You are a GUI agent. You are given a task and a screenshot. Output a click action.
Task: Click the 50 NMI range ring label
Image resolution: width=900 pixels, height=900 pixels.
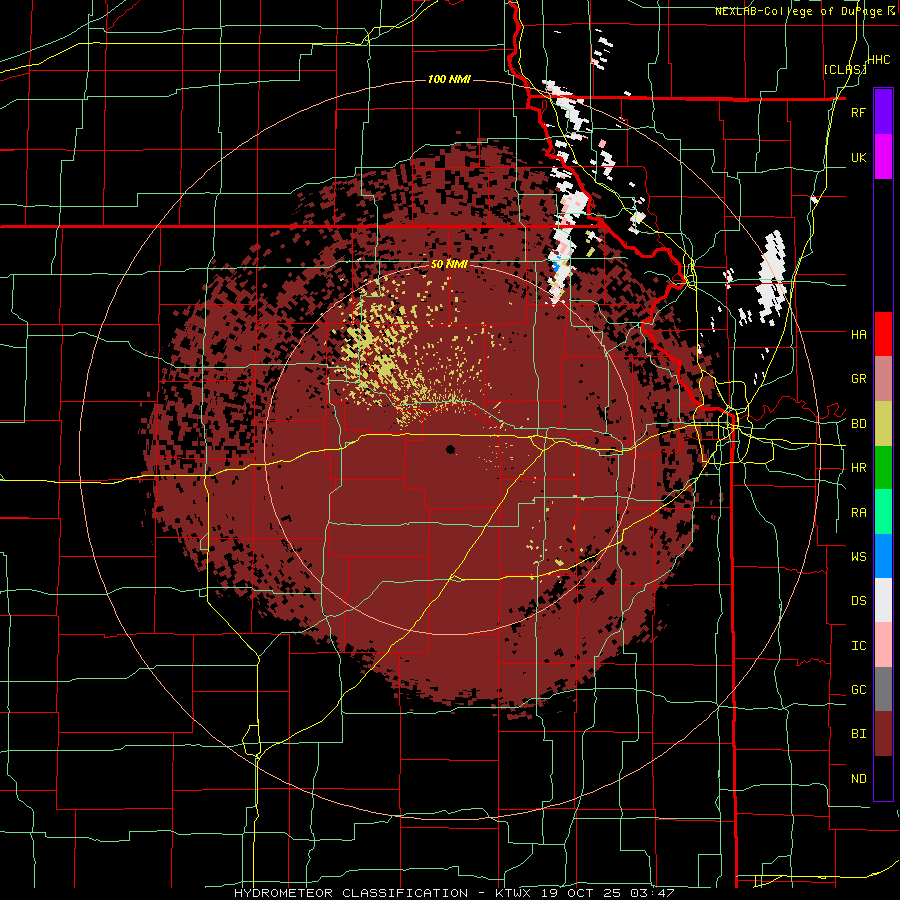[449, 264]
